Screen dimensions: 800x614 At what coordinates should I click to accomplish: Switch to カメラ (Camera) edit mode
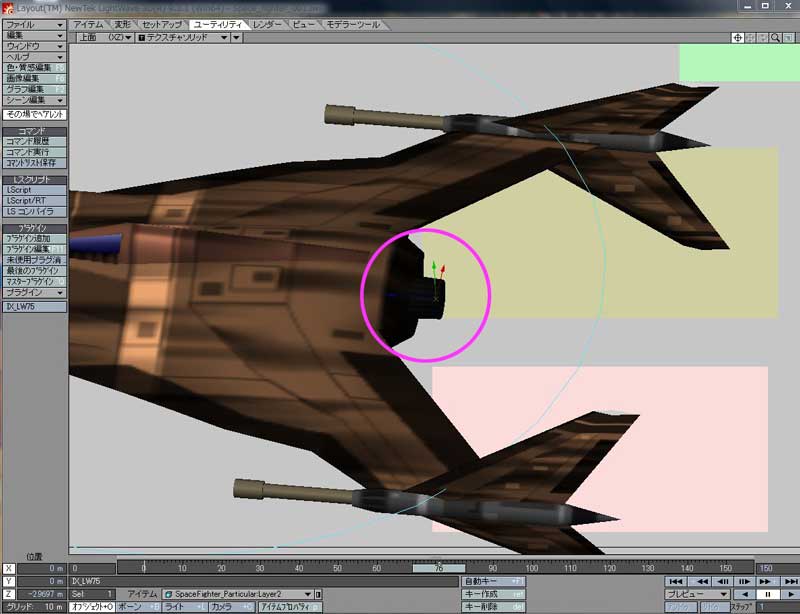(x=226, y=607)
